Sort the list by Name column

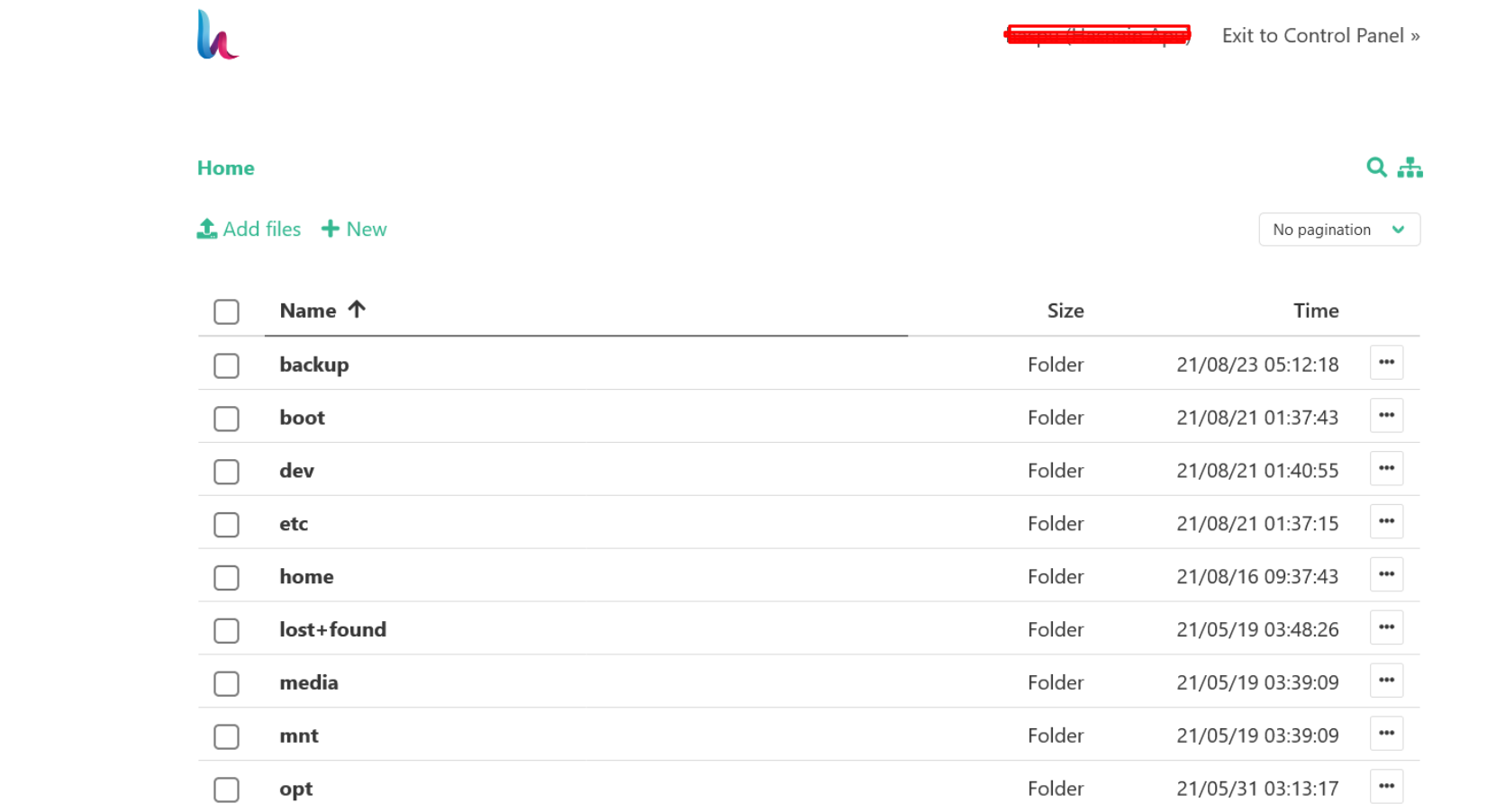click(309, 311)
